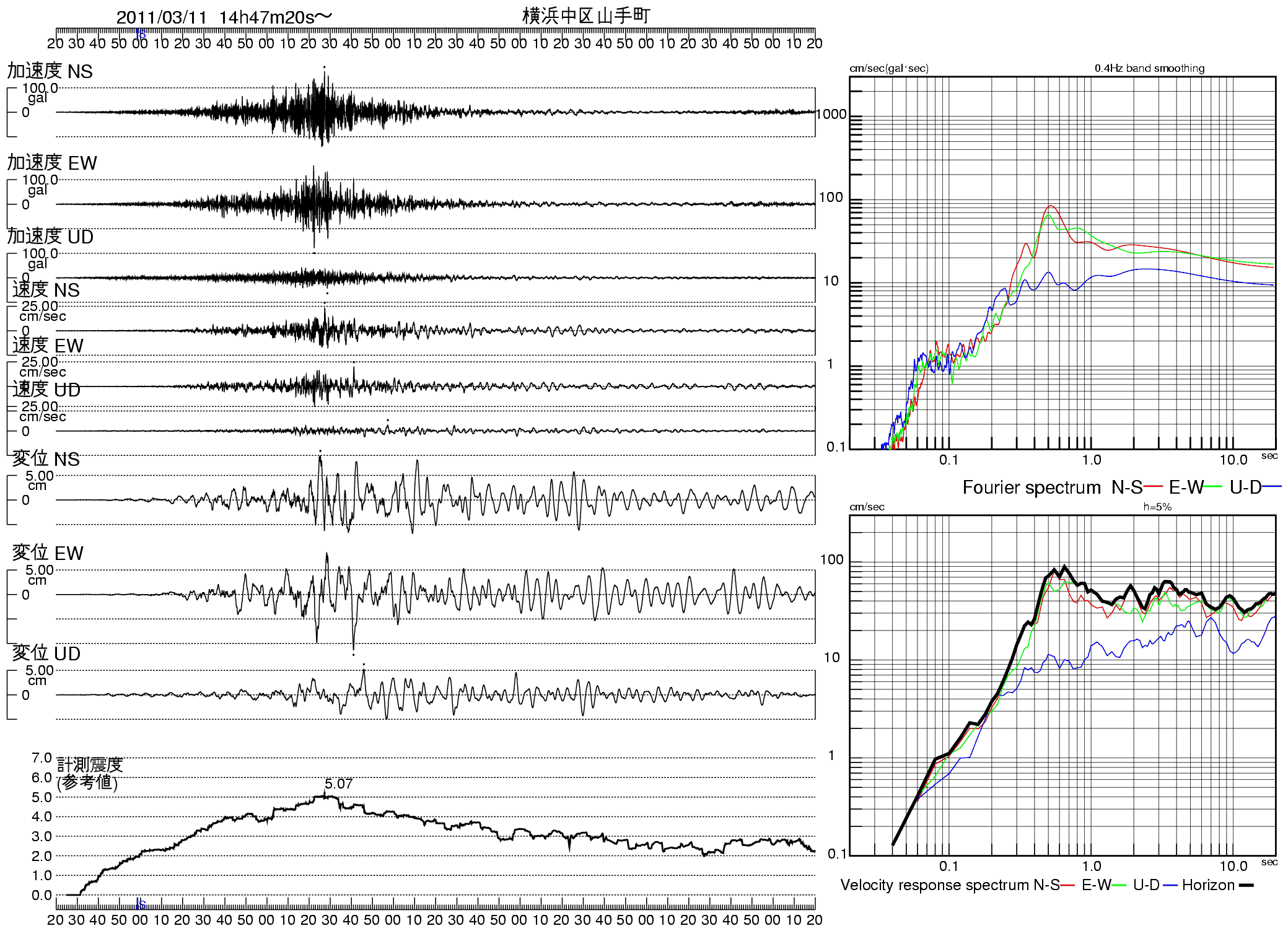Click the 加速度 NS waveform label
Viewport: 1288px width, 931px height.
click(50, 71)
